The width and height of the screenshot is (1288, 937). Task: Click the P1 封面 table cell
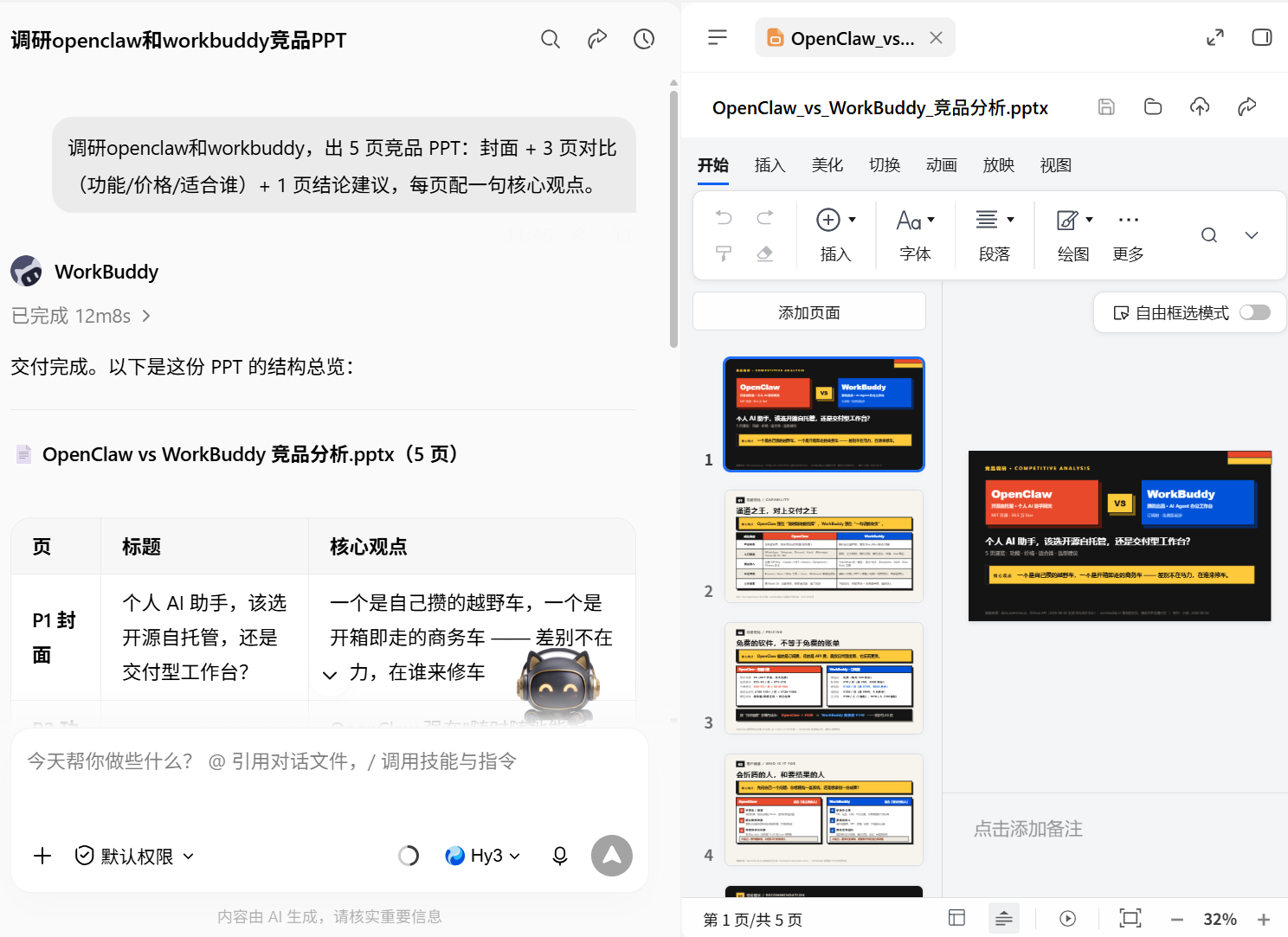pyautogui.click(x=55, y=638)
